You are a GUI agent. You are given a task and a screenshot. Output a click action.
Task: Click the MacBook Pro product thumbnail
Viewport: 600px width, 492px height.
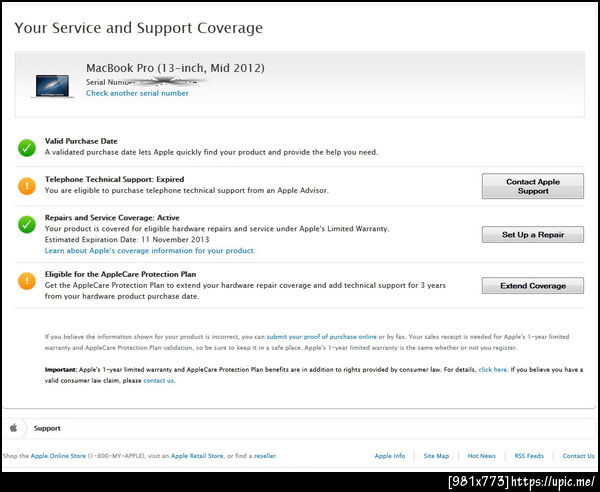(x=52, y=86)
